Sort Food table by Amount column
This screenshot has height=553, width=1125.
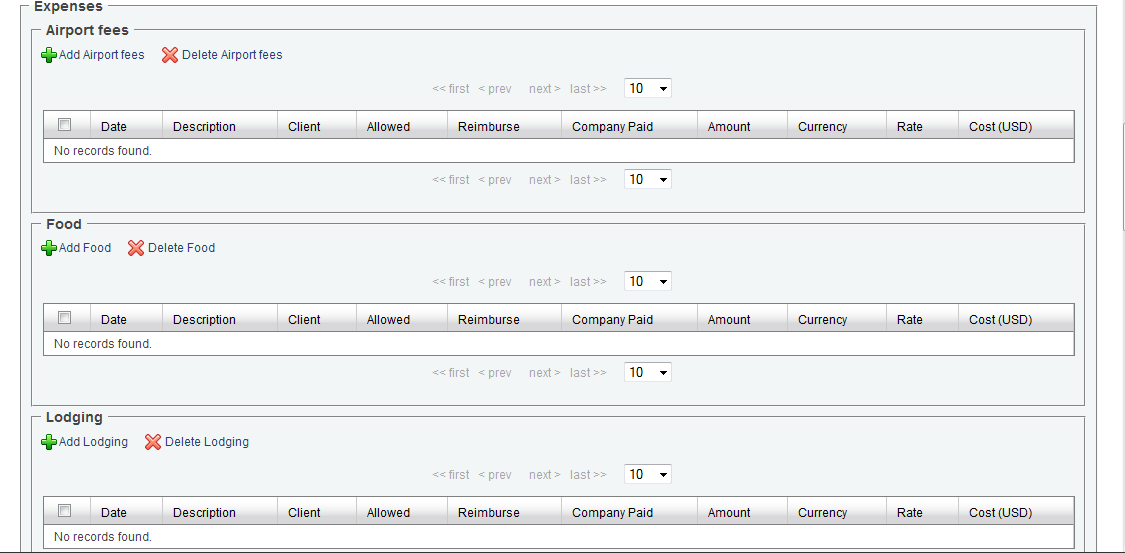click(729, 320)
